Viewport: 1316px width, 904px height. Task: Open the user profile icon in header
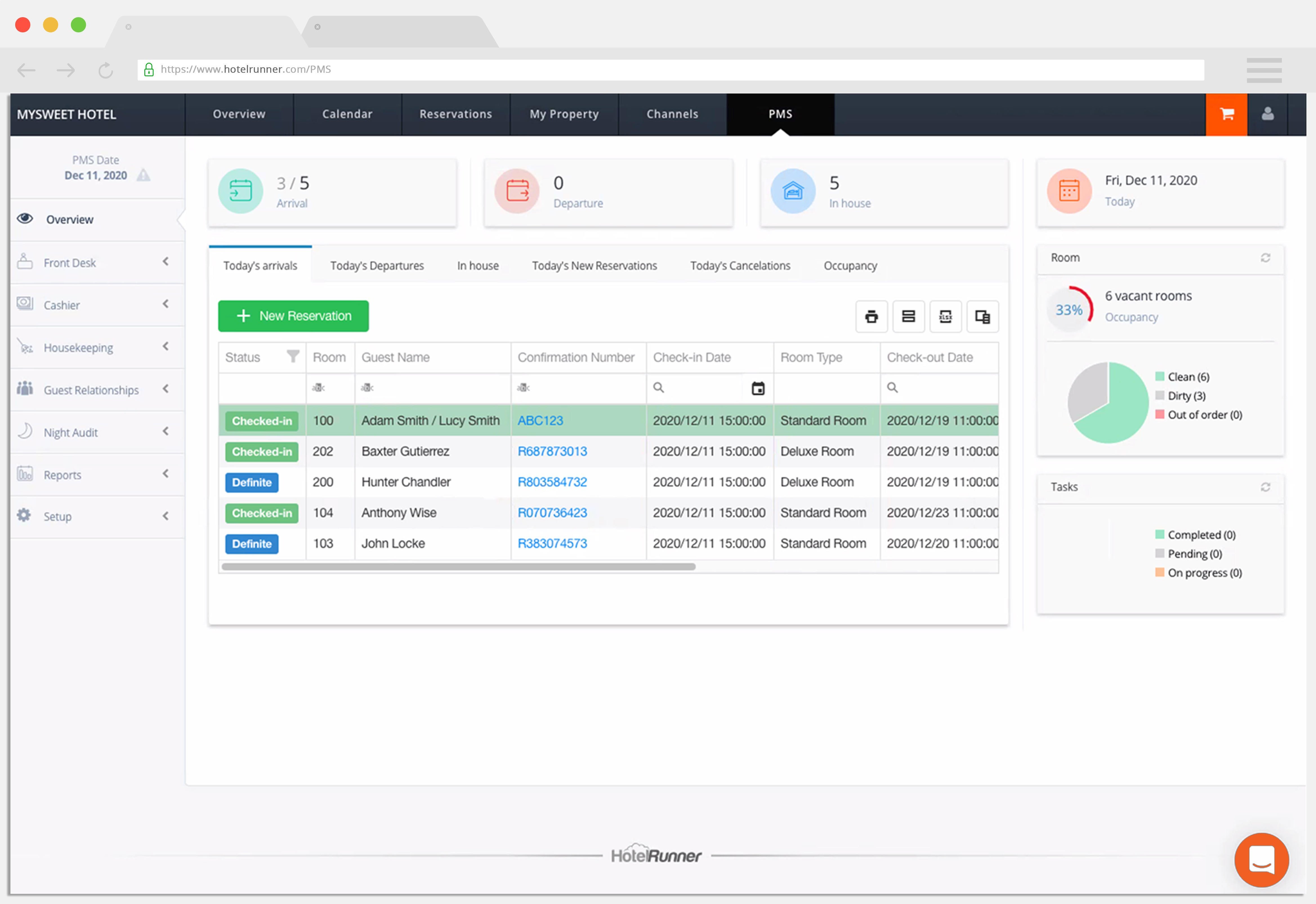click(1267, 114)
